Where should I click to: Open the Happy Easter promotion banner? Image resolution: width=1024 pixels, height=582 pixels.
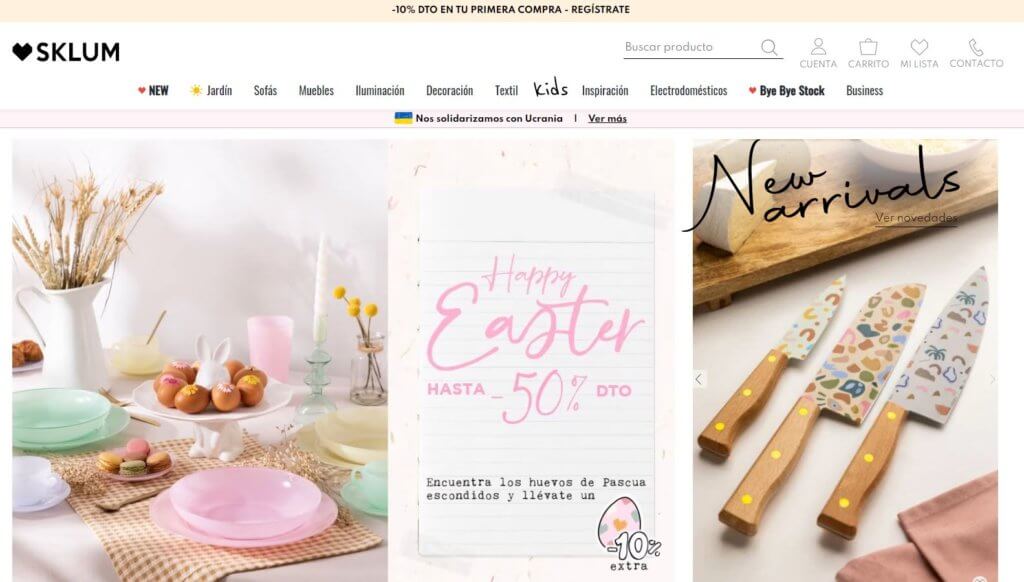536,360
